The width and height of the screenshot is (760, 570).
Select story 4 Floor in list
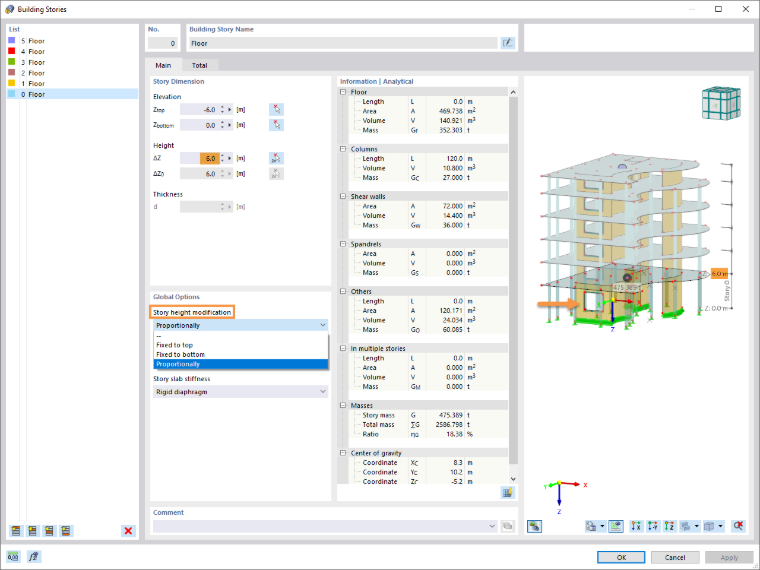tap(73, 51)
